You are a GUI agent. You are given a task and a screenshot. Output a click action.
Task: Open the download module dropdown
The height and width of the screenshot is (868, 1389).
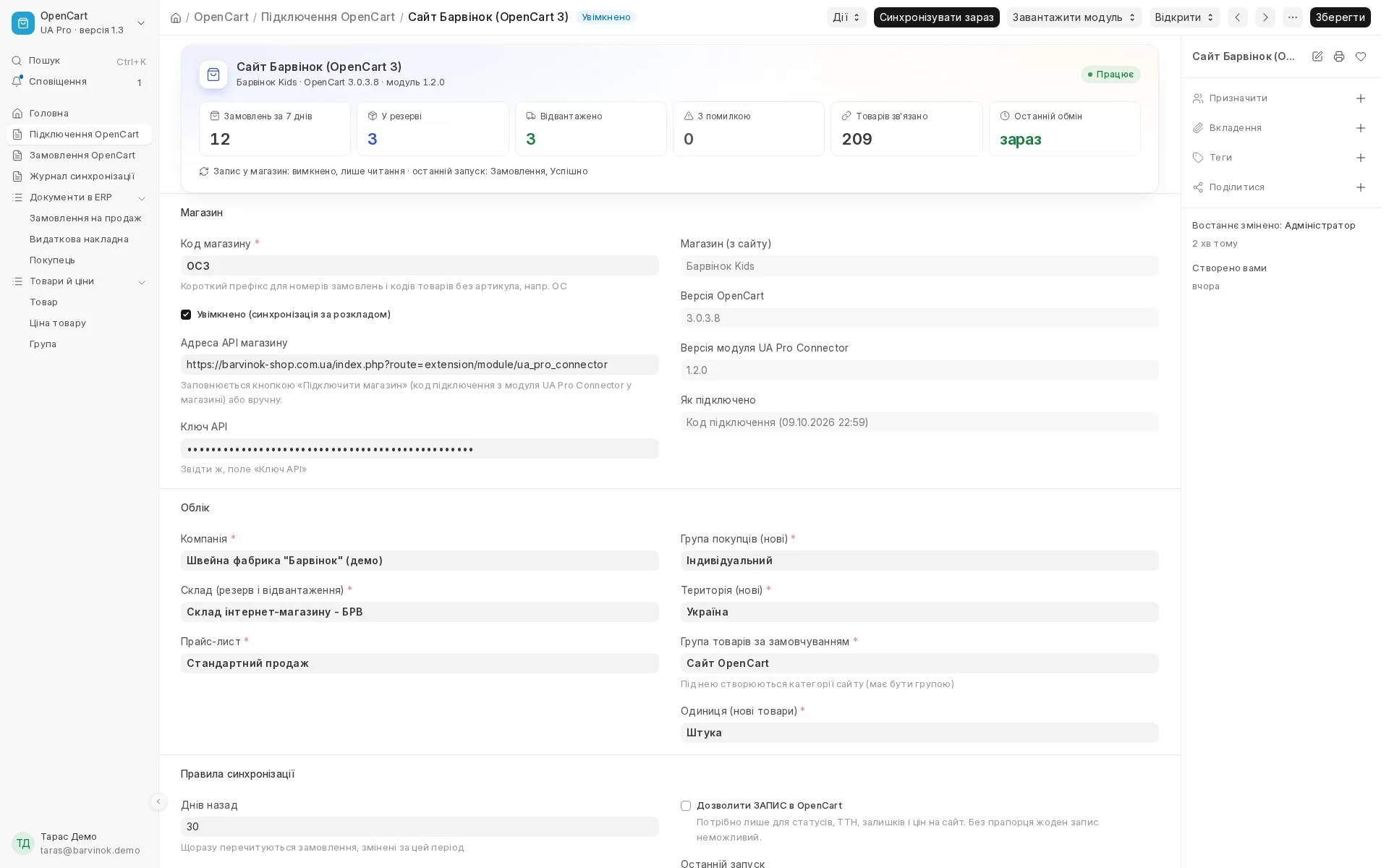(1074, 17)
